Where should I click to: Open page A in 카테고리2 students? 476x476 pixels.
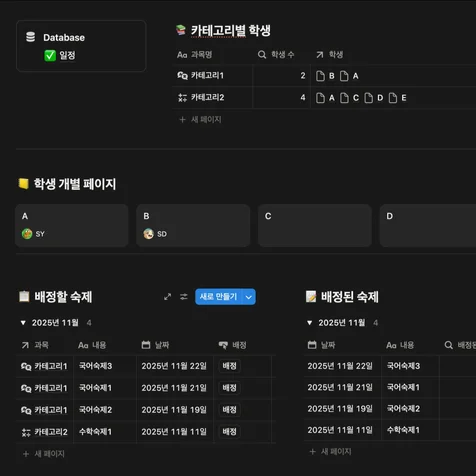pos(325,98)
